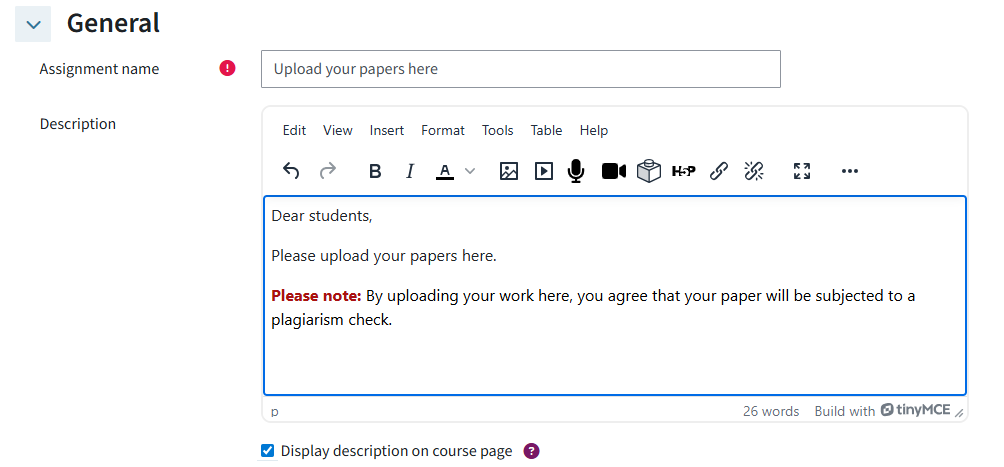Toggle fullscreen editor mode
1004x467 pixels.
[802, 171]
